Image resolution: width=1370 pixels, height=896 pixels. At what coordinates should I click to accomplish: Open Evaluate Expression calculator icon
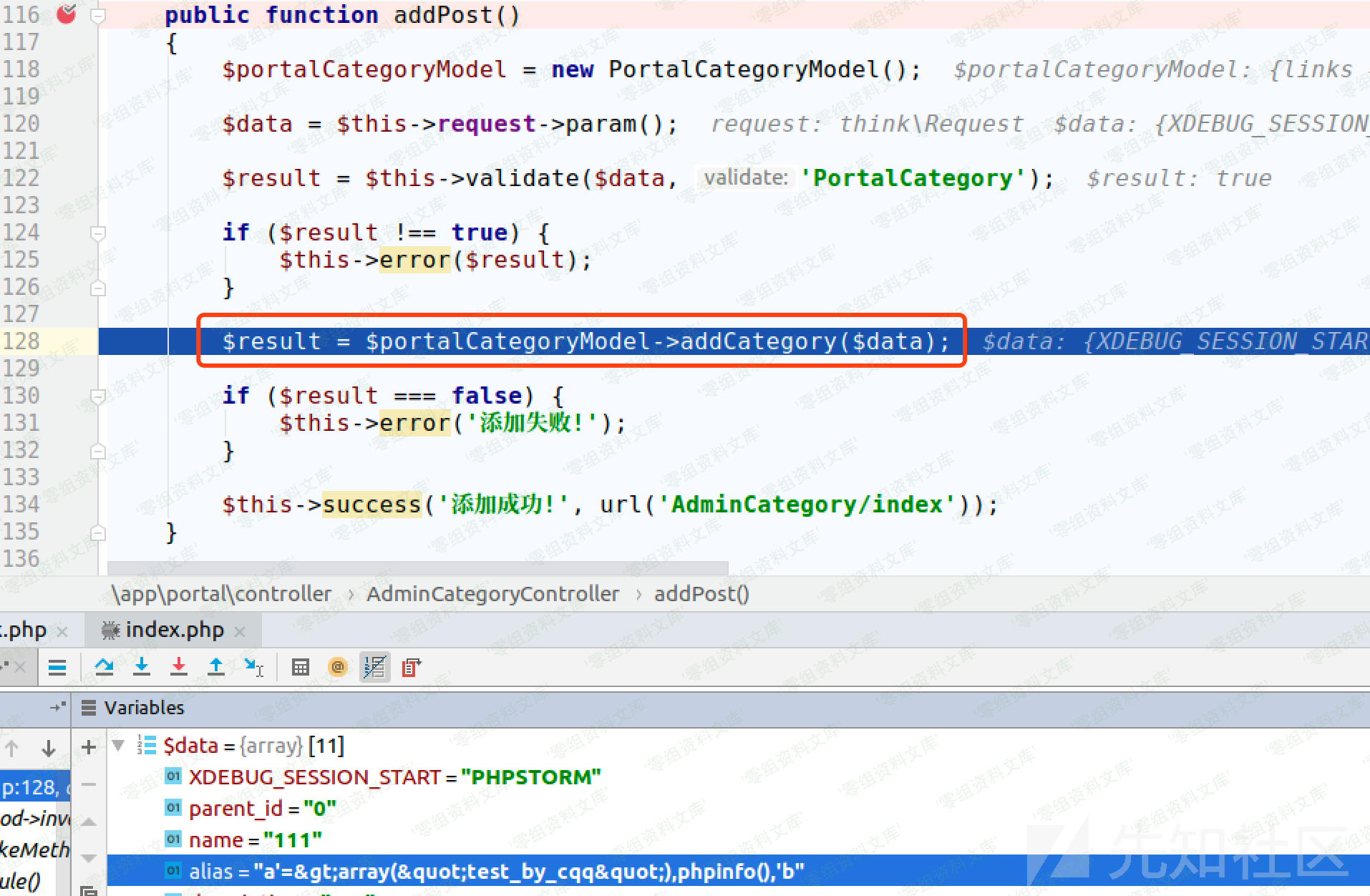[x=301, y=667]
